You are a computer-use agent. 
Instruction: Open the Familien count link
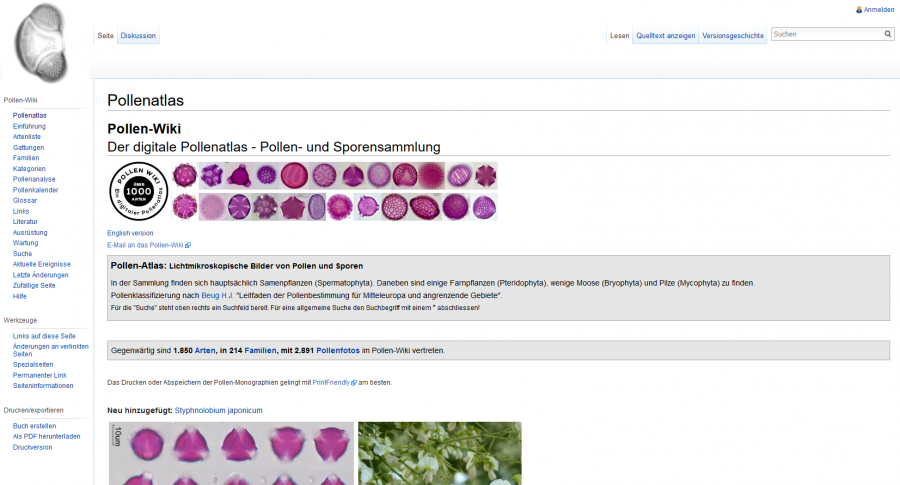point(260,350)
